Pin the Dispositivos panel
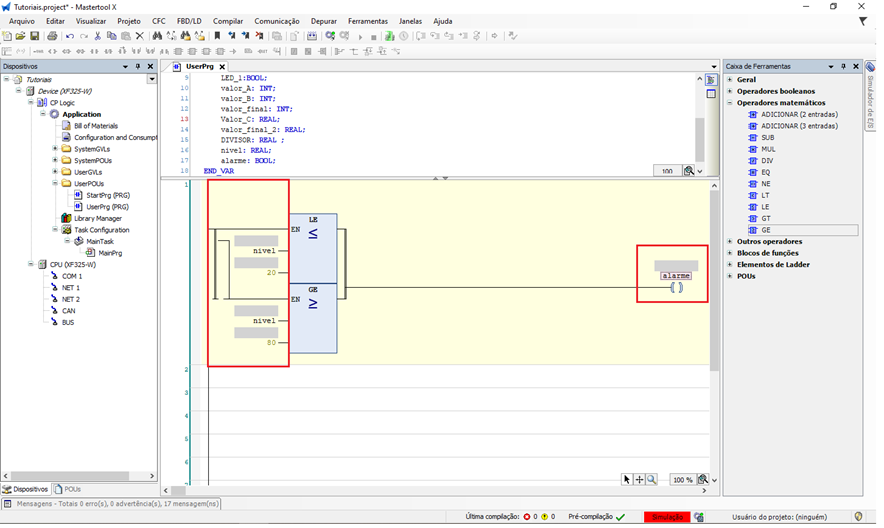This screenshot has height=528, width=884. tap(138, 67)
